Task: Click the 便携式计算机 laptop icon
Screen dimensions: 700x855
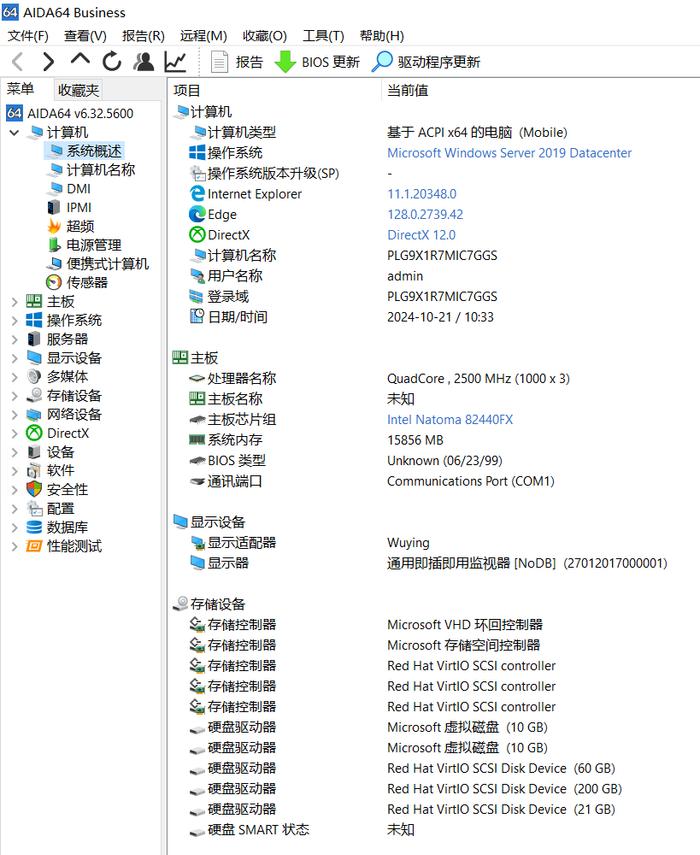Action: 54,263
